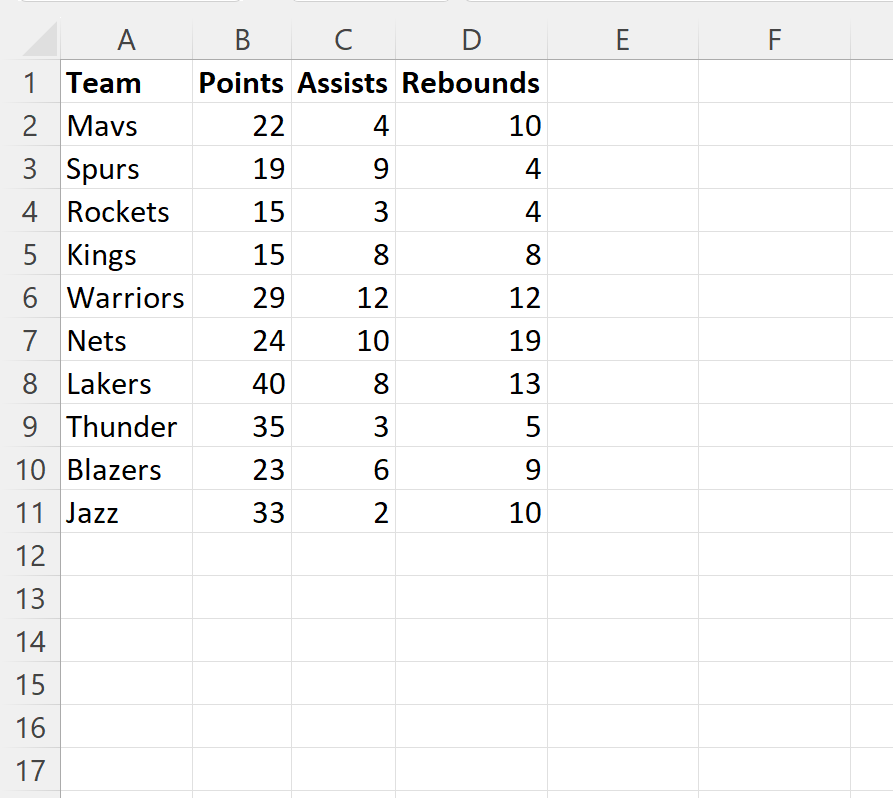Select column F header

(773, 40)
